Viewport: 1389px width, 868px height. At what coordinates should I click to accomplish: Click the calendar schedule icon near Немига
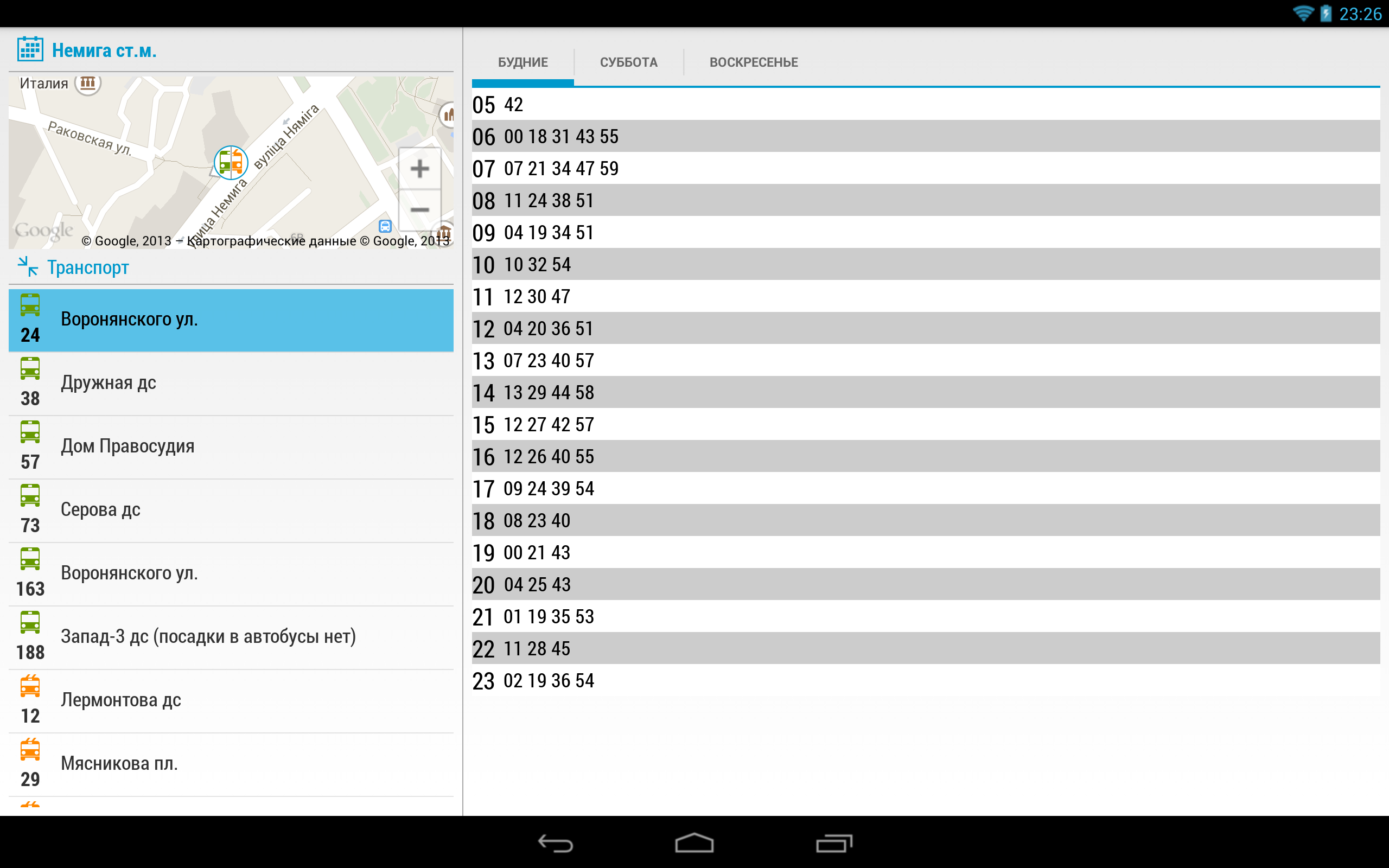[30, 49]
